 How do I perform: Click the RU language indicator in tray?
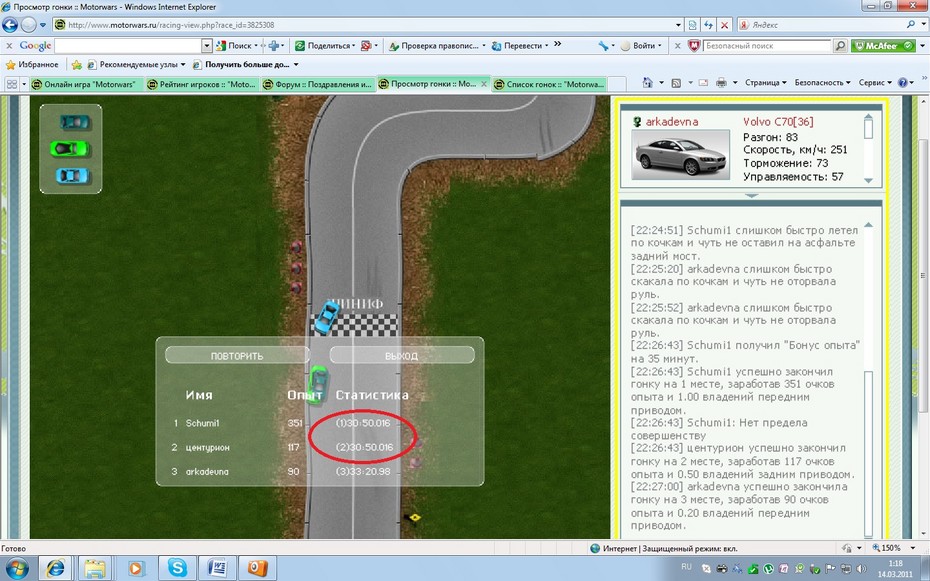[x=686, y=567]
